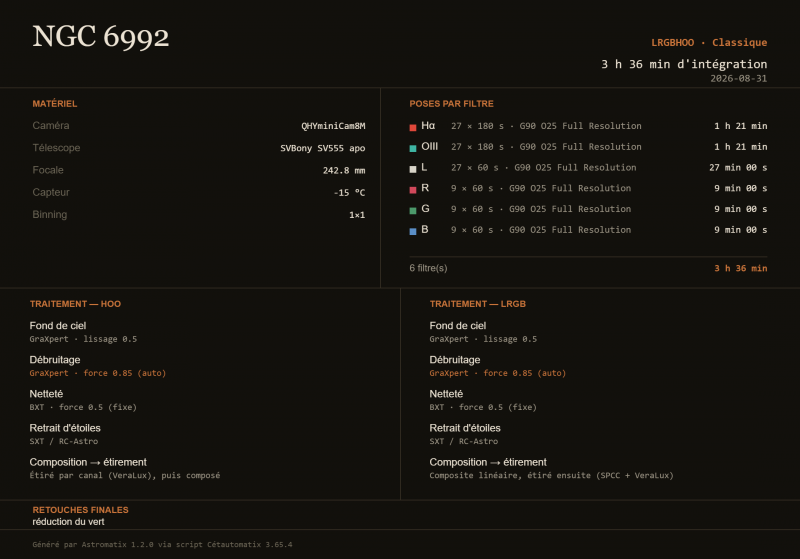The image size is (800, 559).
Task: Click the Télescope label
Action: coord(56,148)
